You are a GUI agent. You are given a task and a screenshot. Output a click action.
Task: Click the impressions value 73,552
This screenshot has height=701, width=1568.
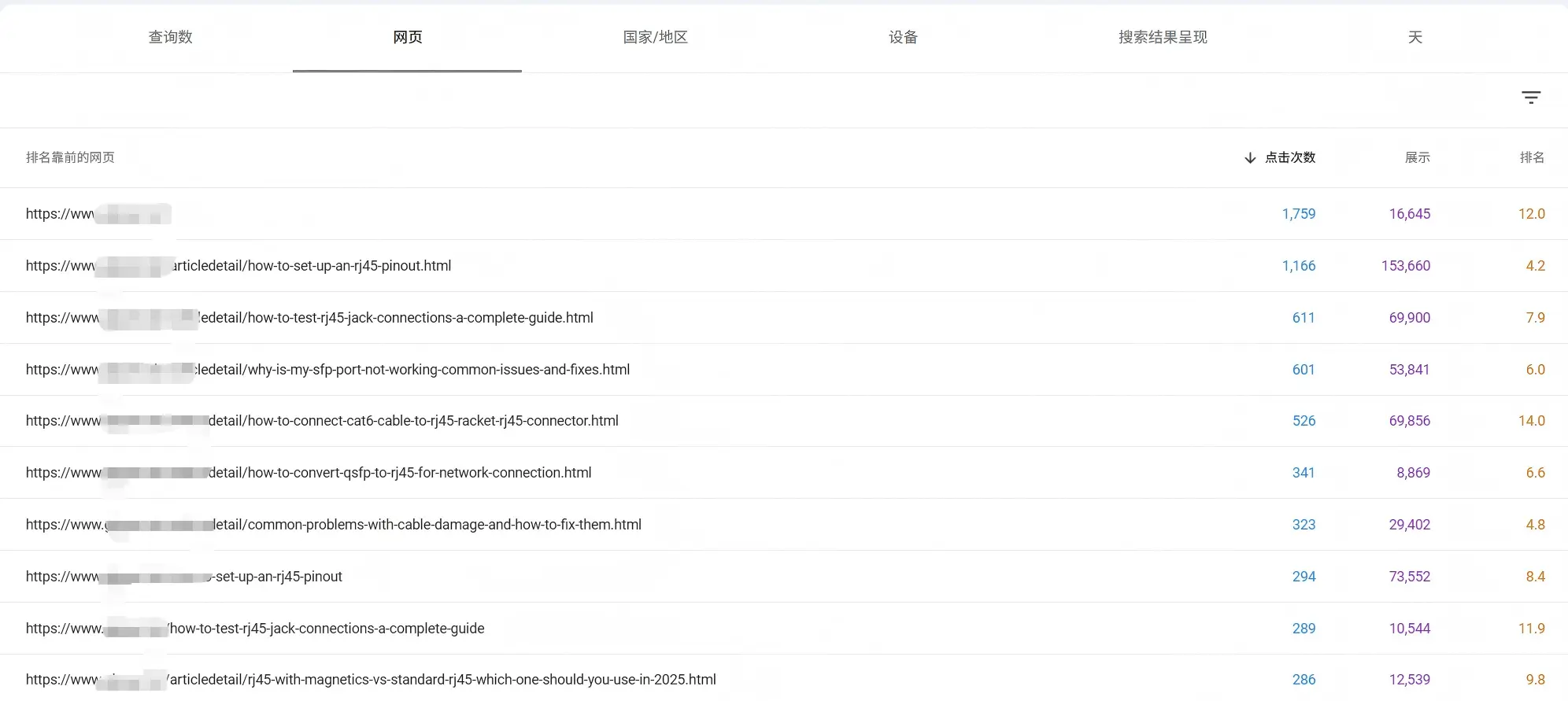tap(1410, 577)
